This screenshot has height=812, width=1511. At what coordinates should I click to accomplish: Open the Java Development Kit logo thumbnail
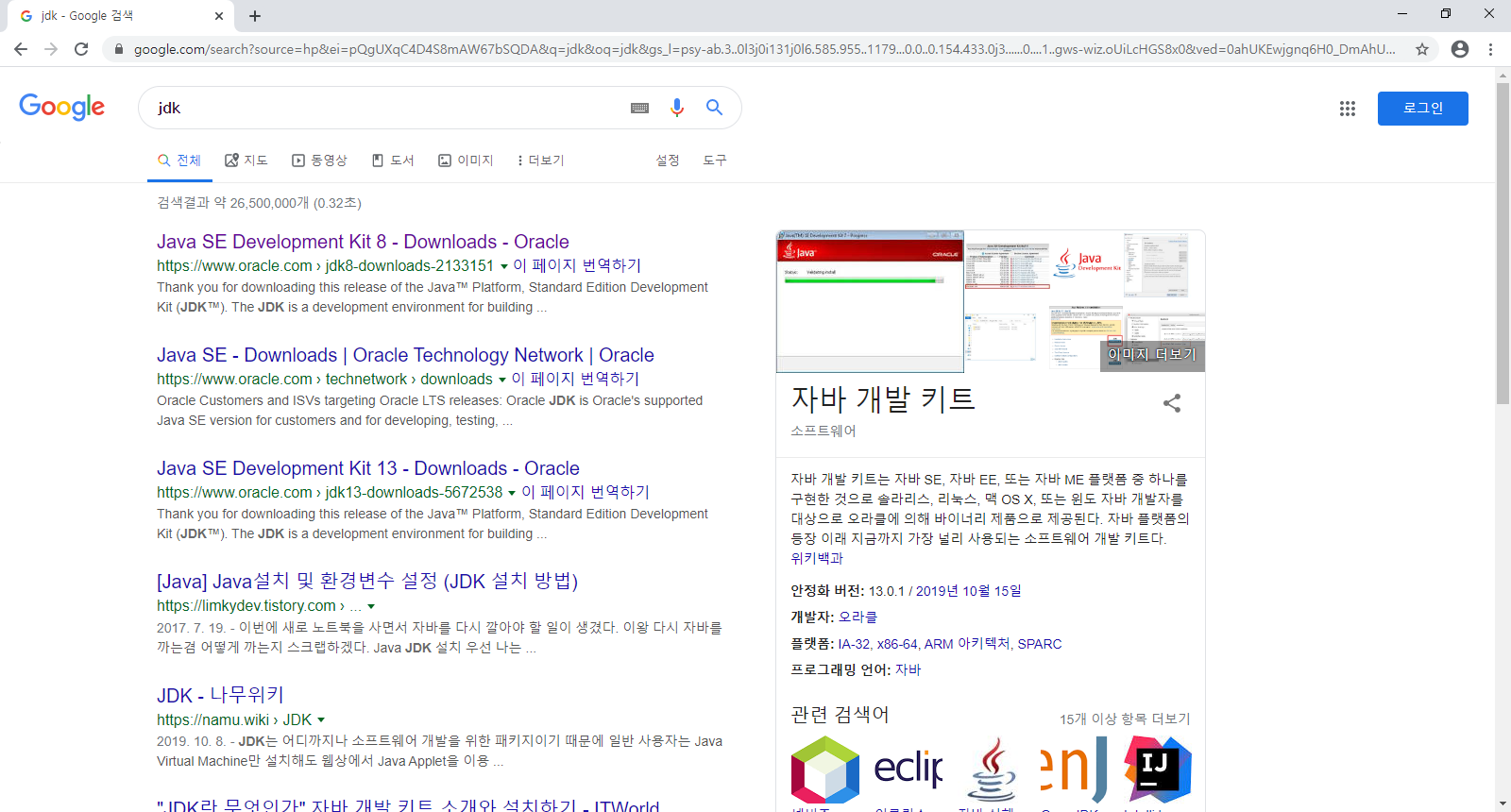(x=1087, y=261)
